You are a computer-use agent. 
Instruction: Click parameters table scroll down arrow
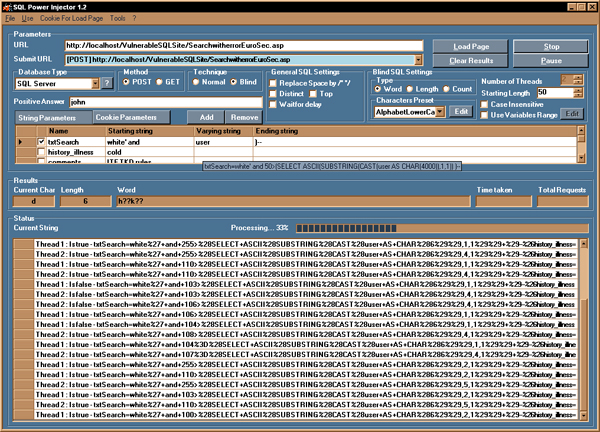coord(581,158)
